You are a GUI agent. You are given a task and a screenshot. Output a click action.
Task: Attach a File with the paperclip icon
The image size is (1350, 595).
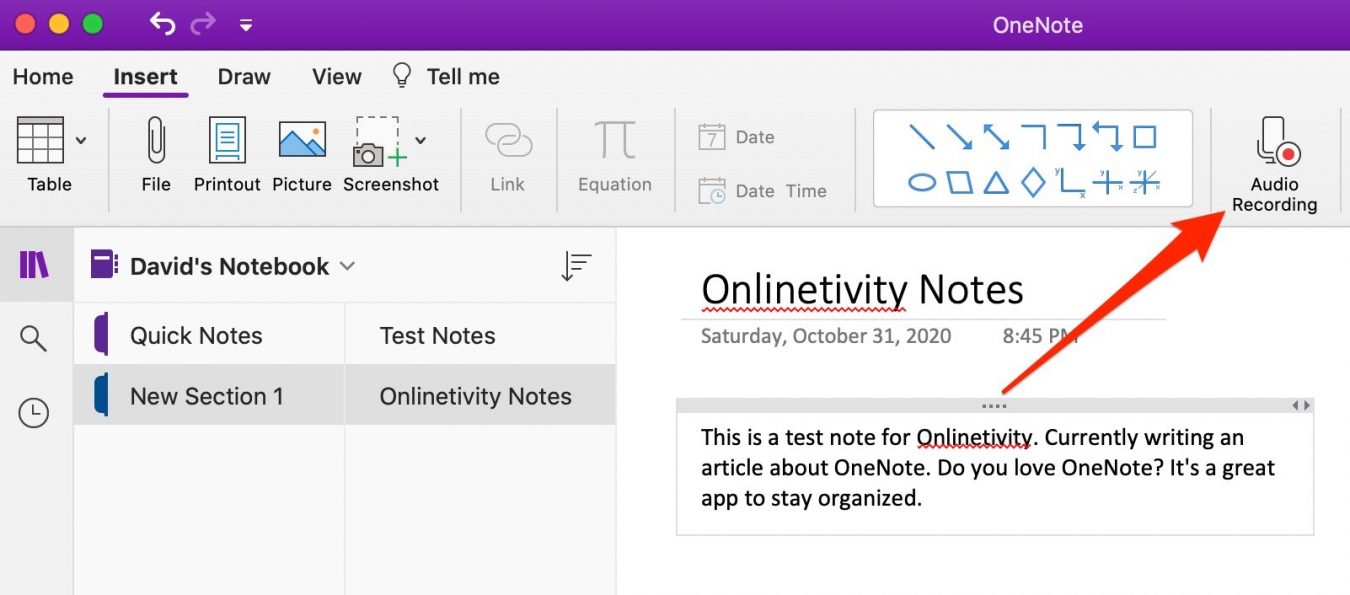click(156, 154)
